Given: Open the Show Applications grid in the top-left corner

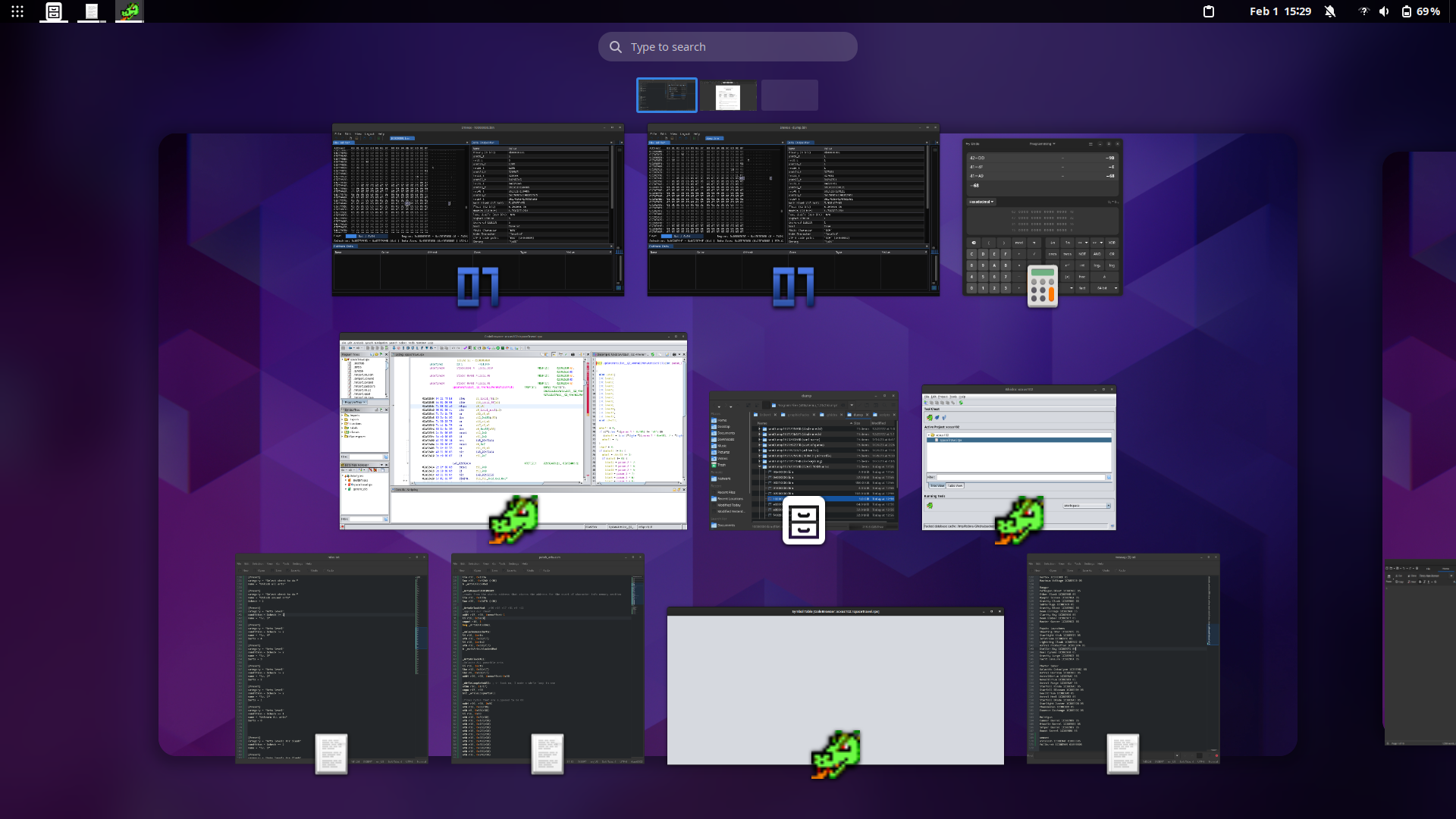Looking at the screenshot, I should [x=17, y=11].
